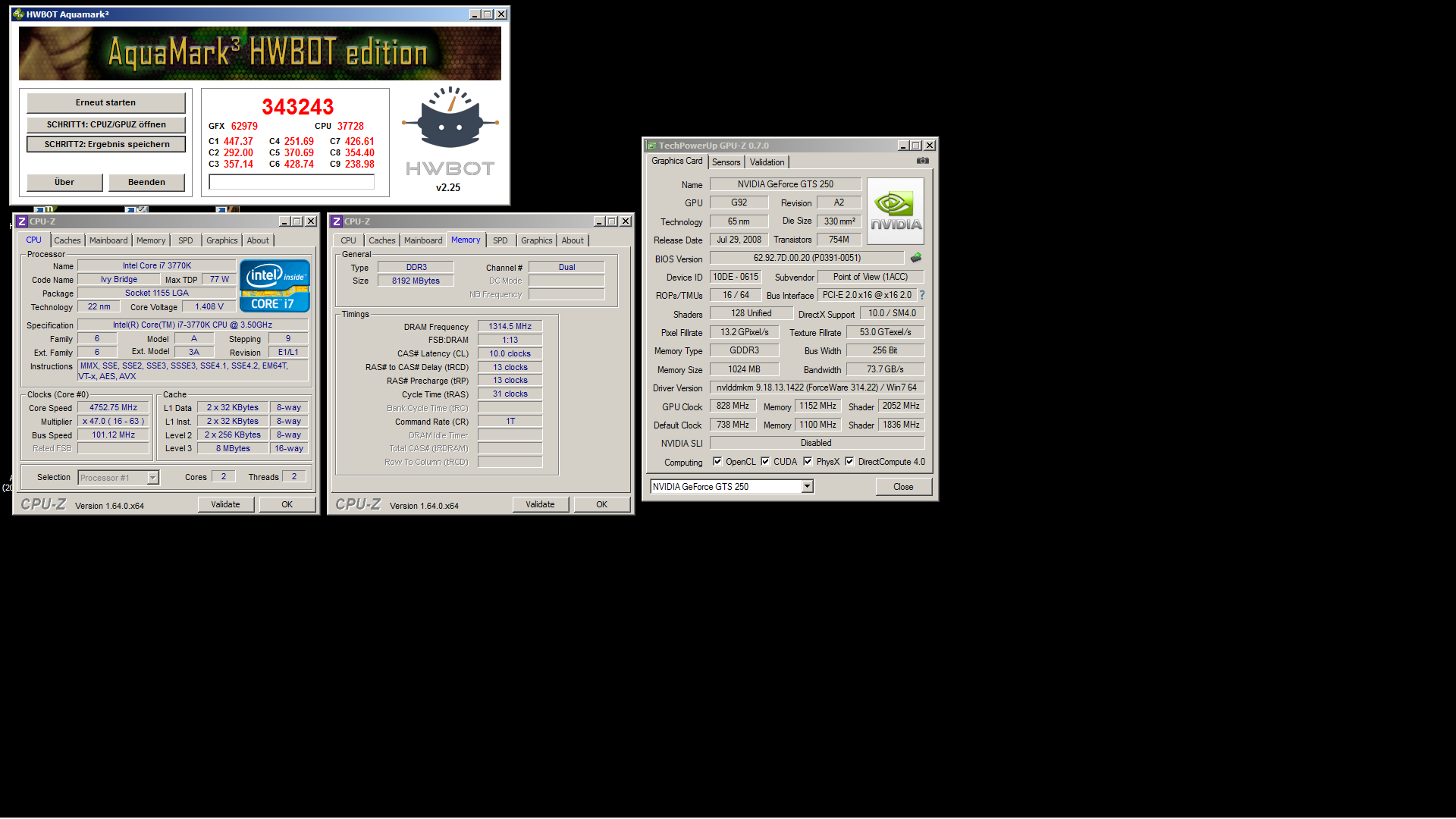Viewport: 1456px width, 819px height.
Task: Open the SPD tab in left CPU-Z
Action: [186, 240]
